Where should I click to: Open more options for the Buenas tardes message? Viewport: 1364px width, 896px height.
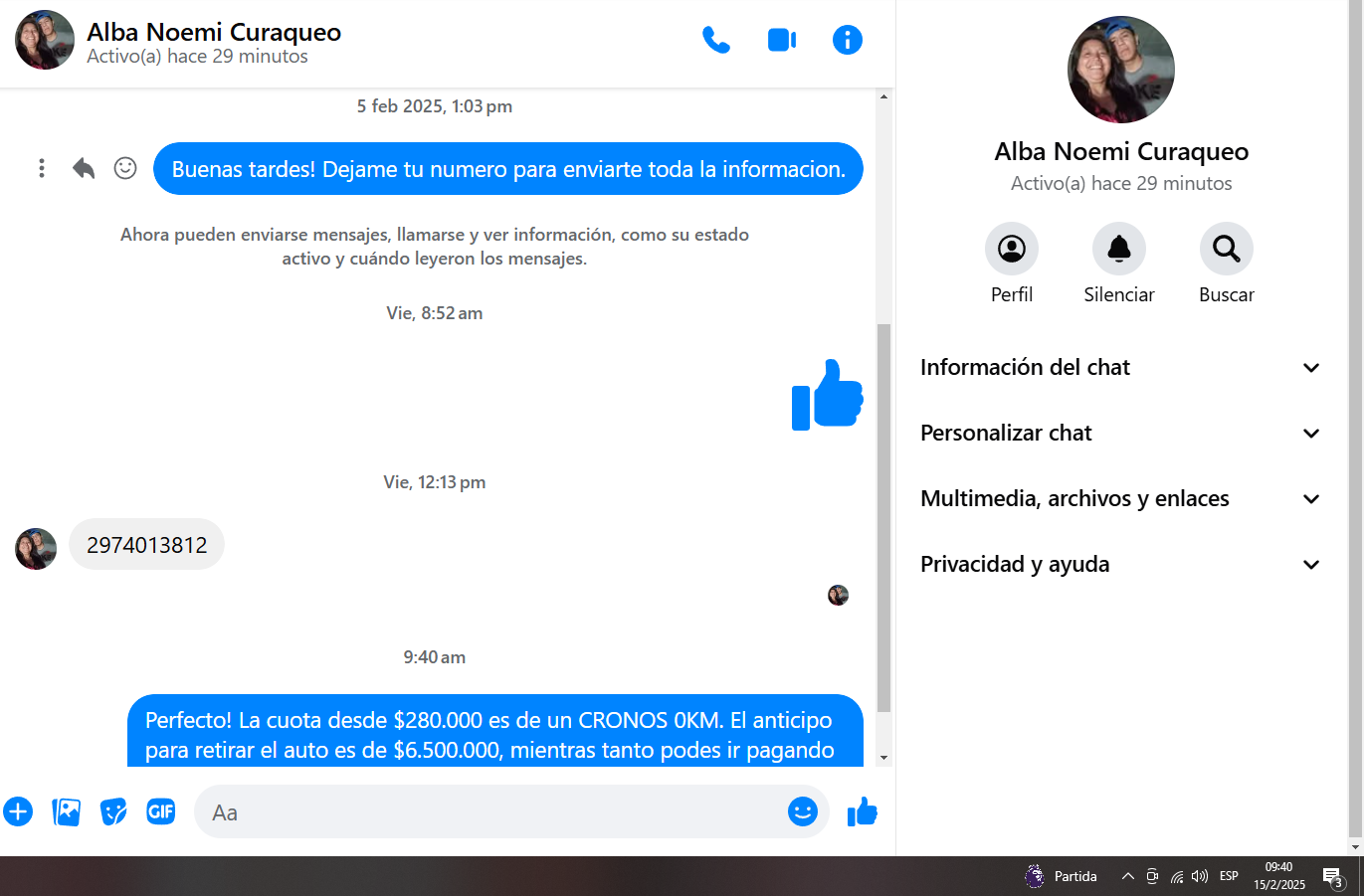(x=42, y=168)
